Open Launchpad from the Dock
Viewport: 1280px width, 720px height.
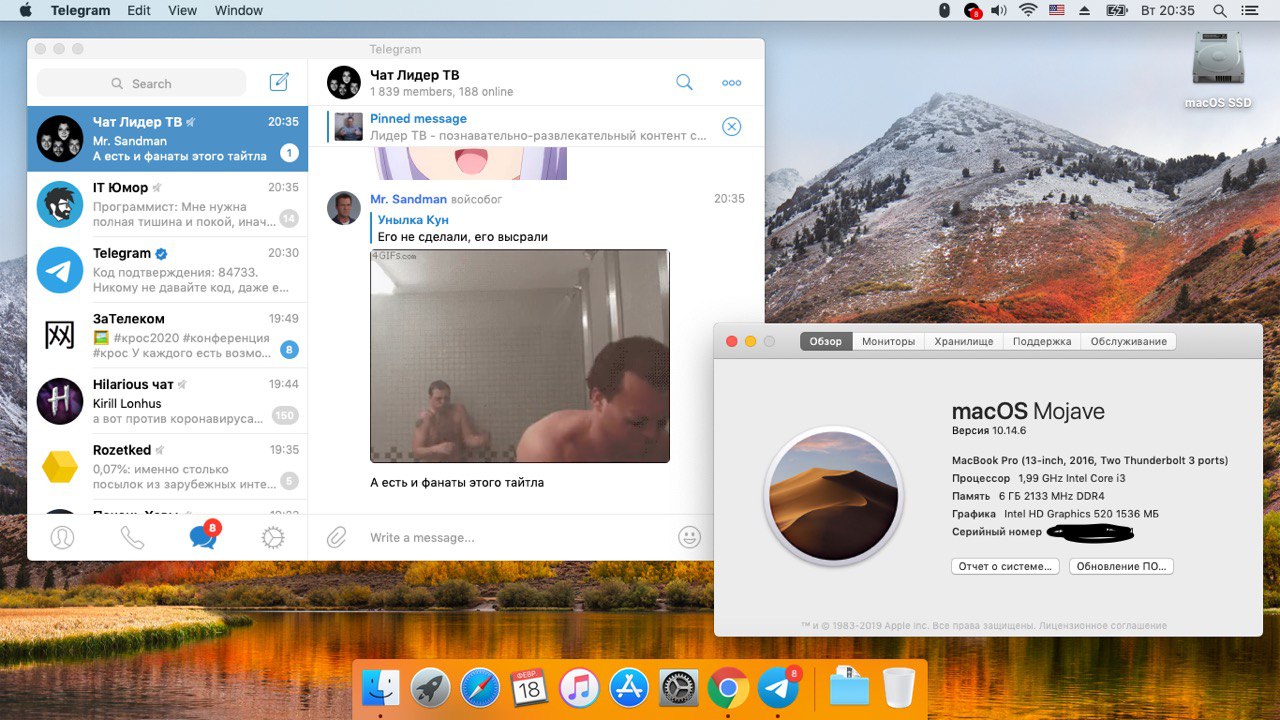pos(430,688)
